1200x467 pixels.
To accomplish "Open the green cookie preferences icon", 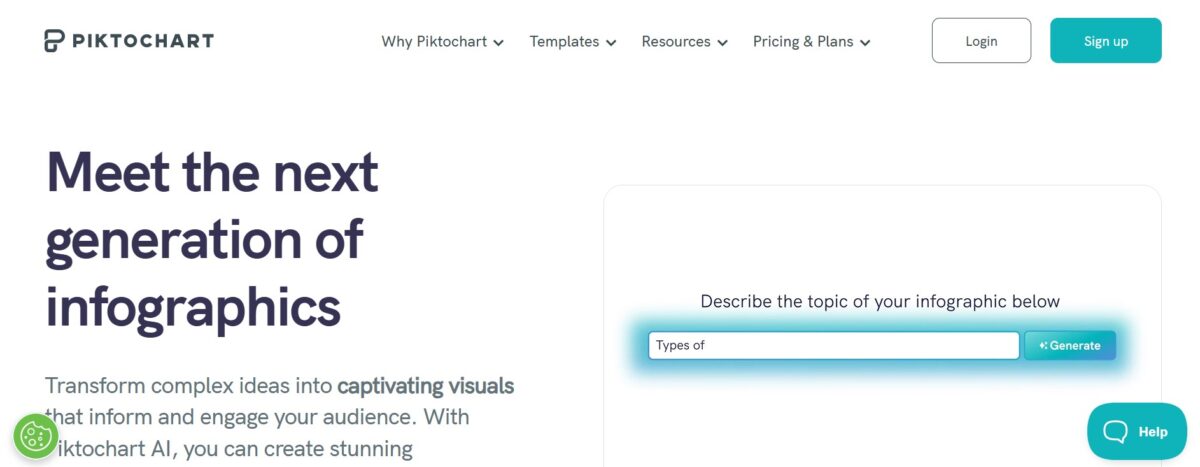I will pyautogui.click(x=36, y=436).
